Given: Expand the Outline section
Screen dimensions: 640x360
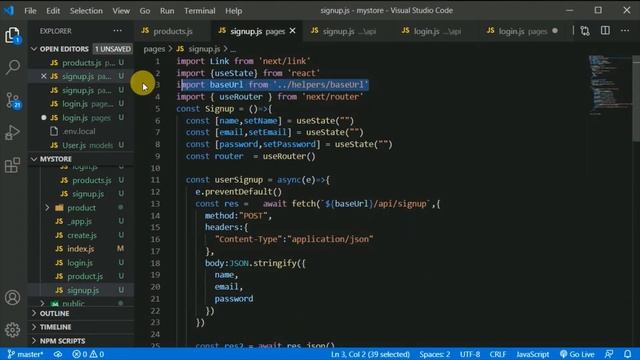Looking at the screenshot, I should (54, 313).
